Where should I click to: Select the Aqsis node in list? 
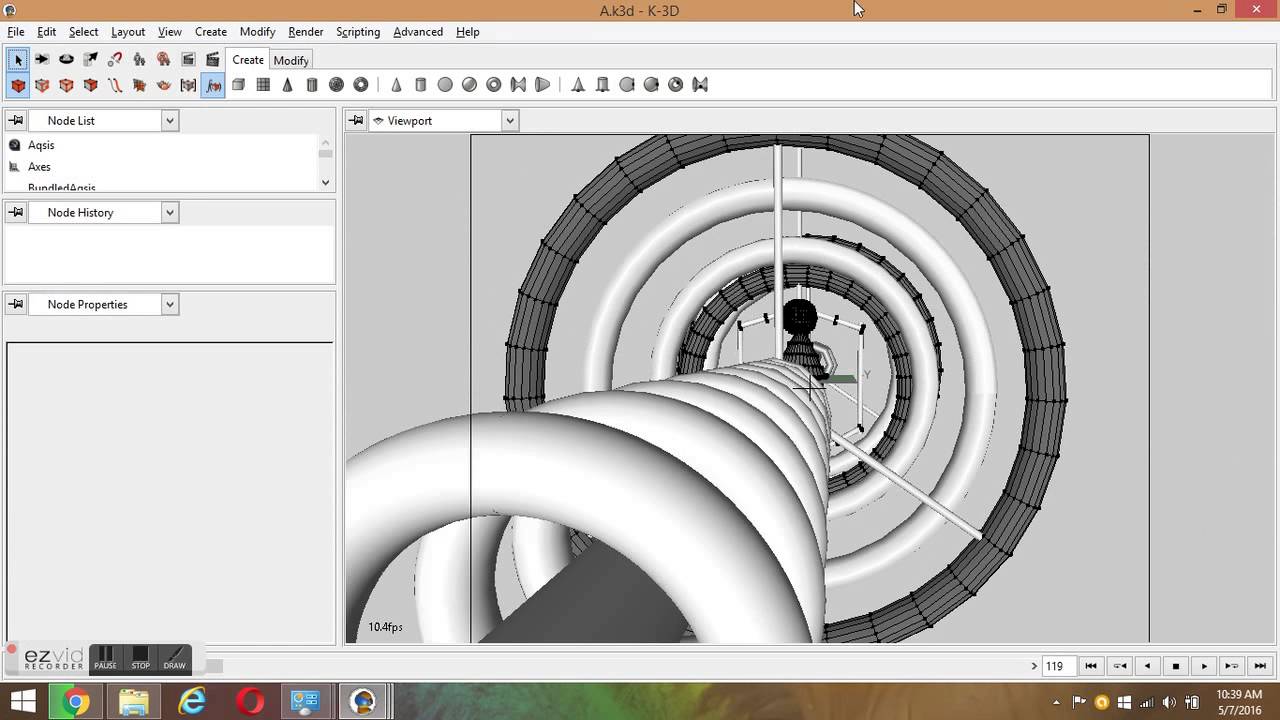pyautogui.click(x=41, y=145)
